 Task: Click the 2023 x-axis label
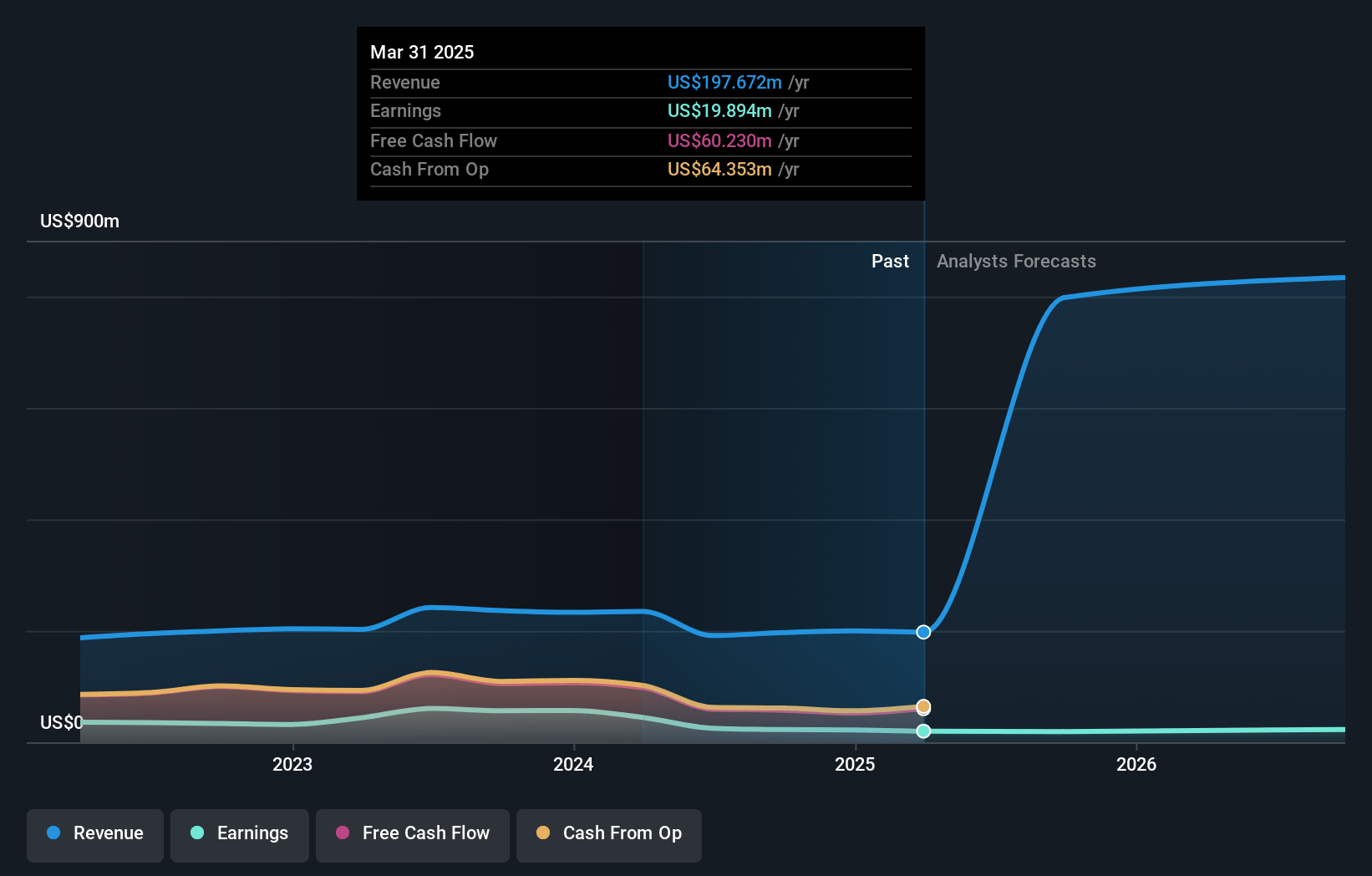[x=292, y=764]
